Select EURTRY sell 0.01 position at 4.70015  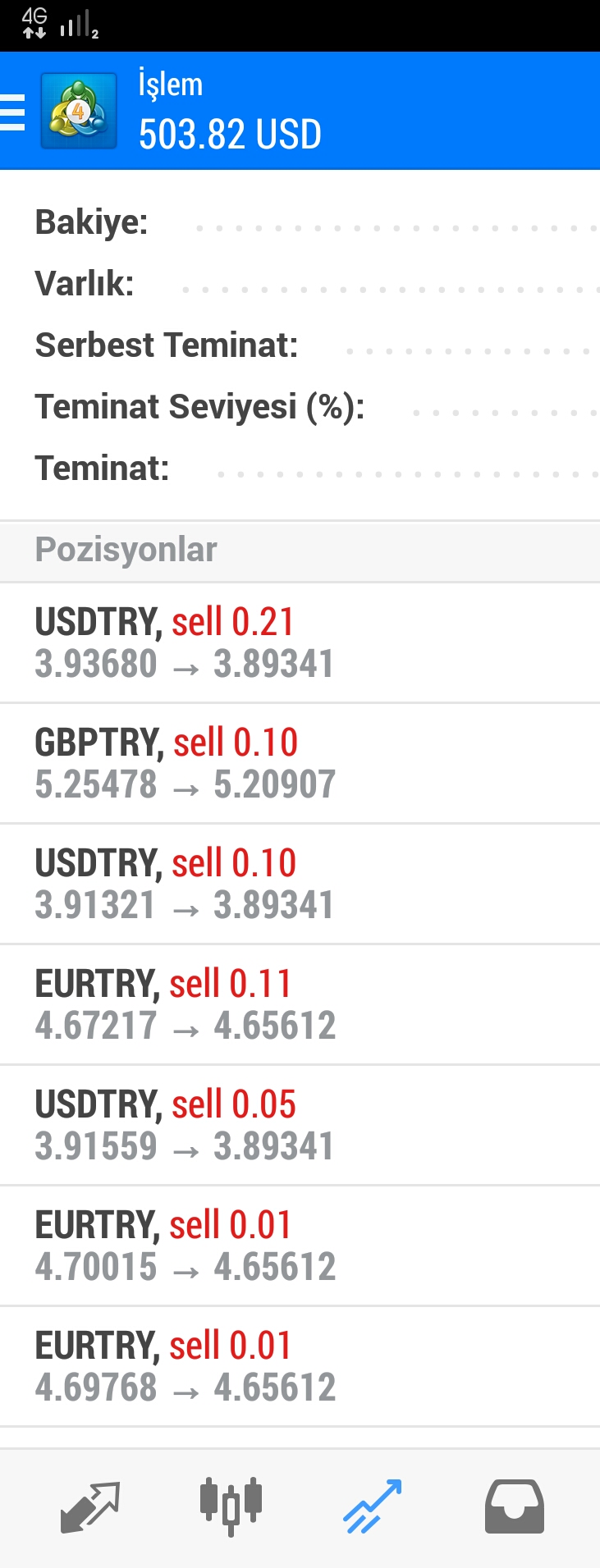tap(300, 1246)
